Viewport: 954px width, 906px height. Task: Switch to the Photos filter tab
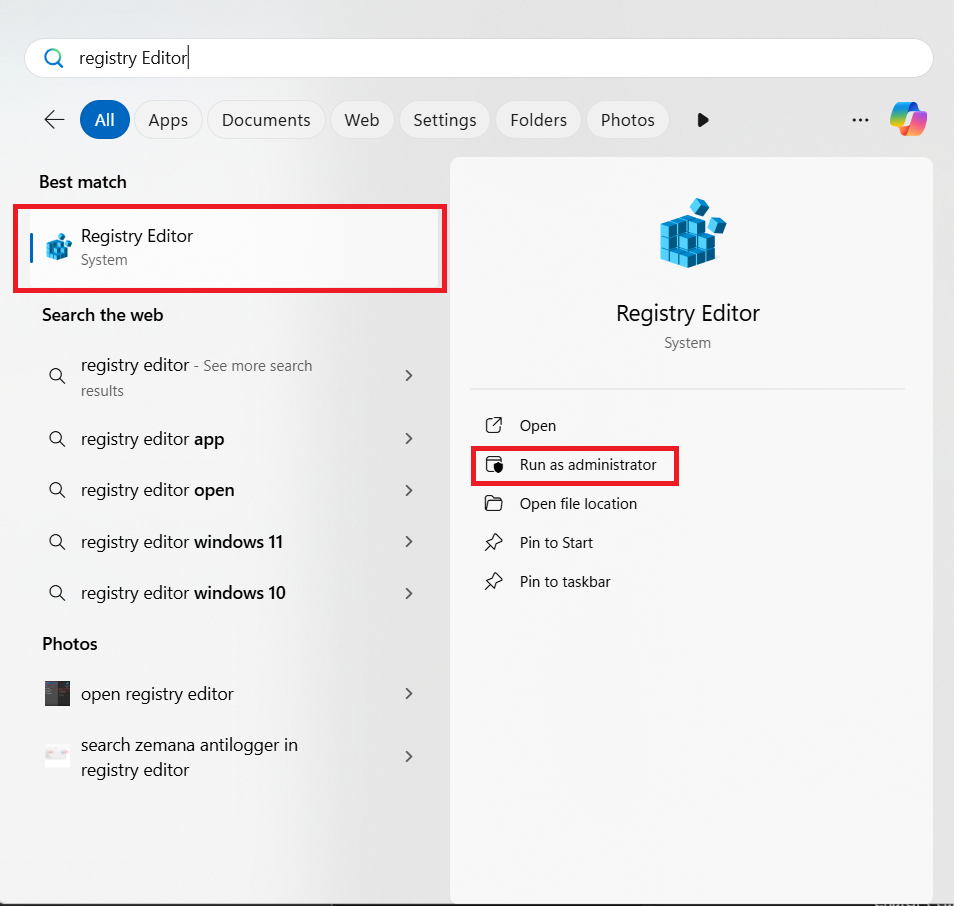point(627,119)
